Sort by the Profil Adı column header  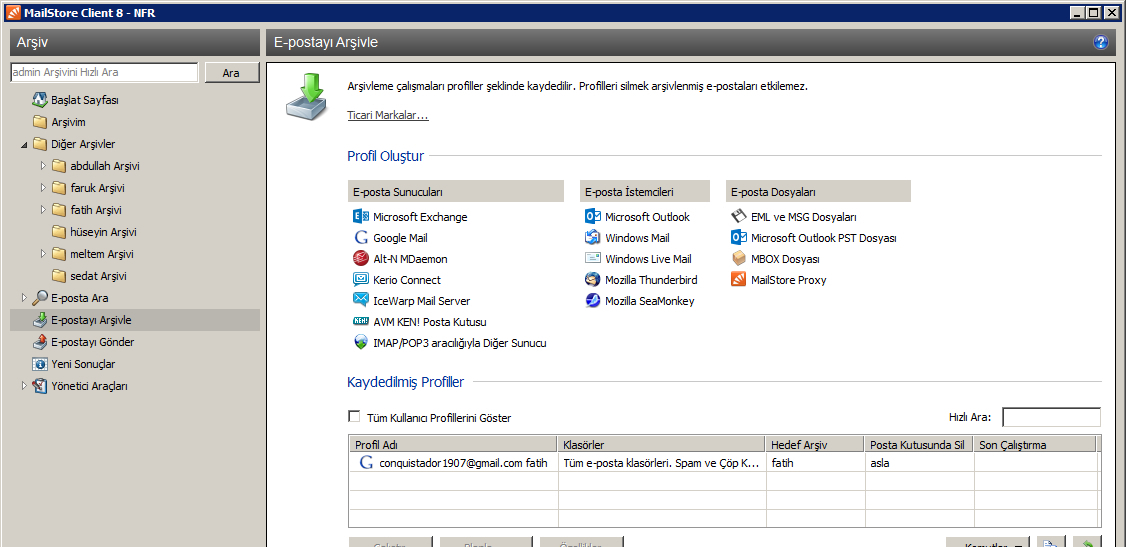point(452,444)
